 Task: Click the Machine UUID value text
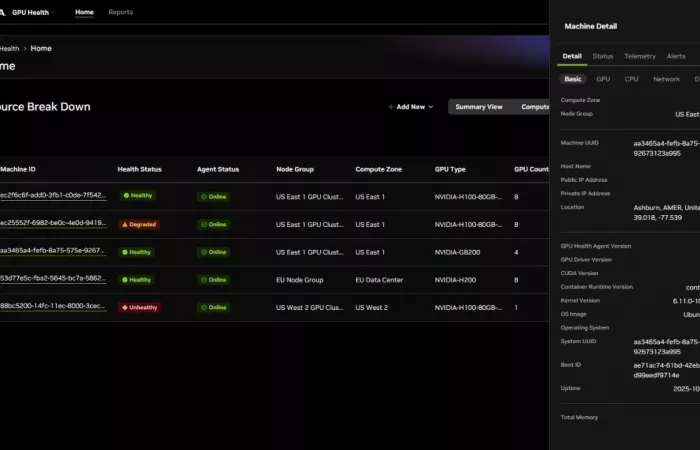pyautogui.click(x=666, y=148)
